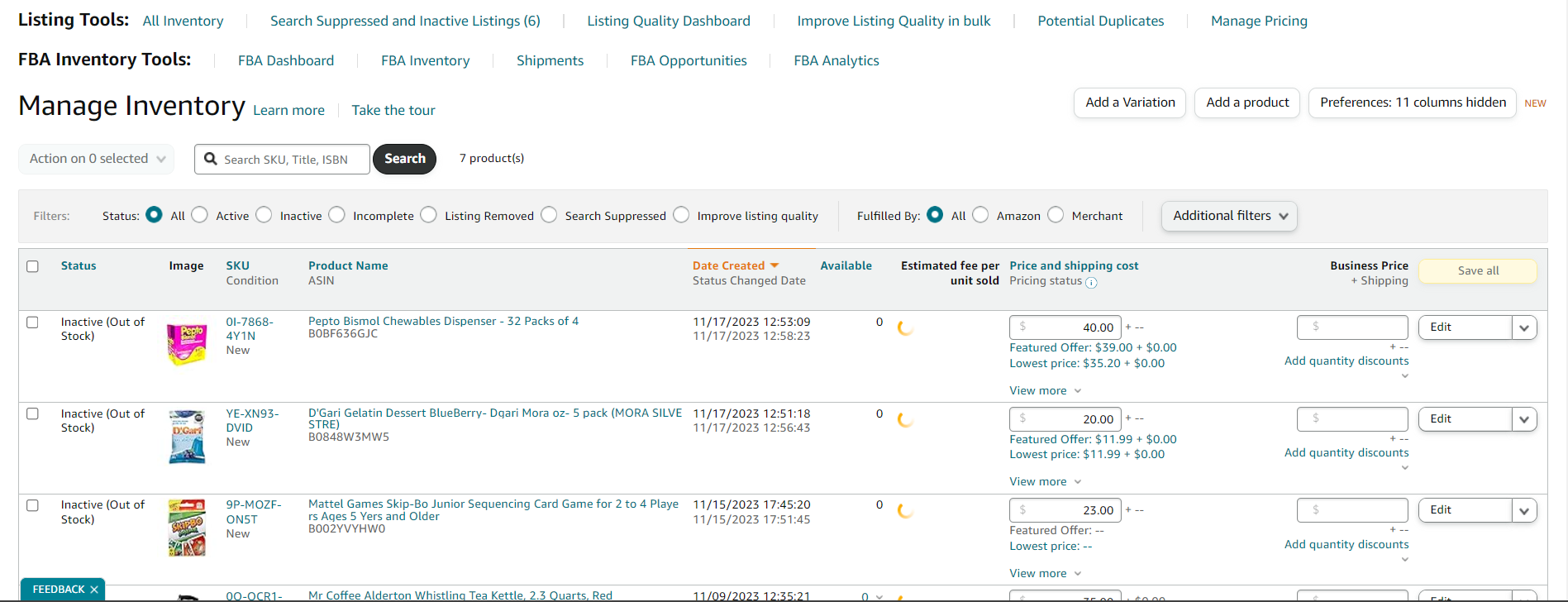This screenshot has height=602, width=1568.
Task: Edit Skip-Bo Junior price field showing 23.00
Action: click(1065, 510)
